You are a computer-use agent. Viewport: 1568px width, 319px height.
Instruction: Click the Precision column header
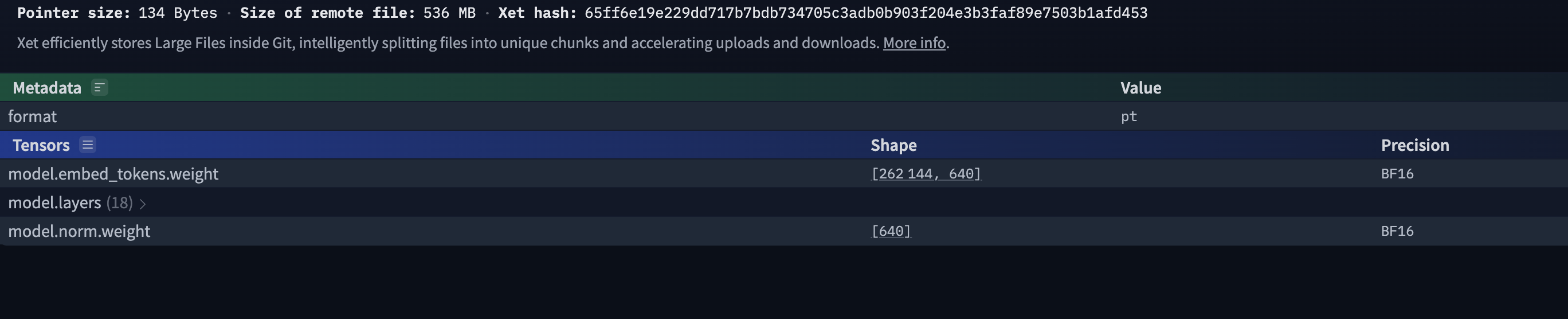click(x=1414, y=145)
